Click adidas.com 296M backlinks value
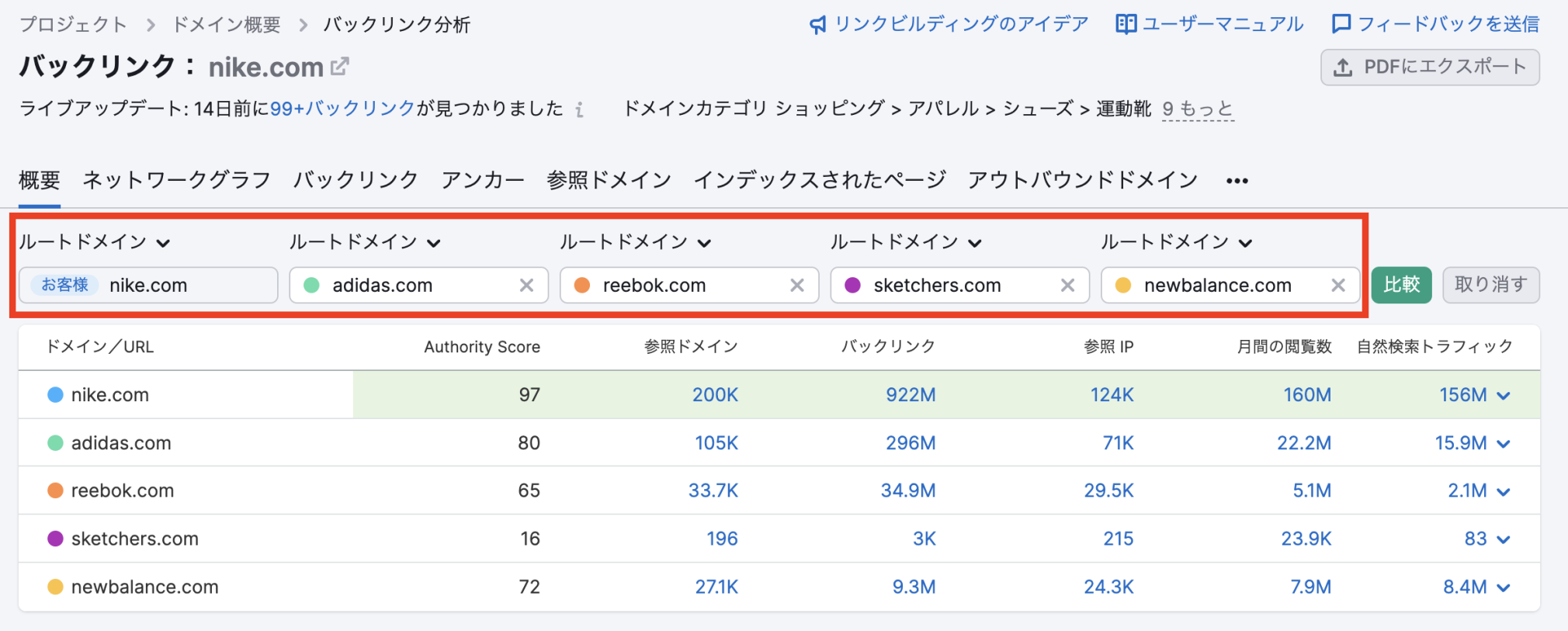Image resolution: width=1568 pixels, height=631 pixels. (911, 443)
